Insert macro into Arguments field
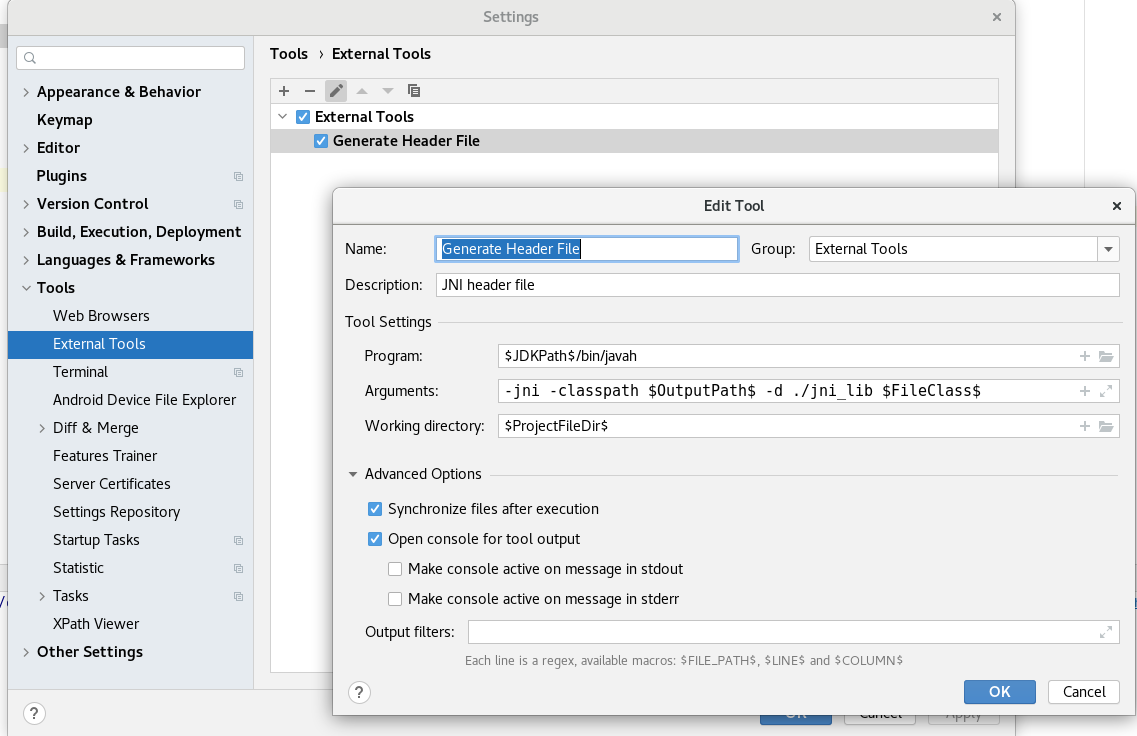The image size is (1137, 736). click(x=1085, y=391)
